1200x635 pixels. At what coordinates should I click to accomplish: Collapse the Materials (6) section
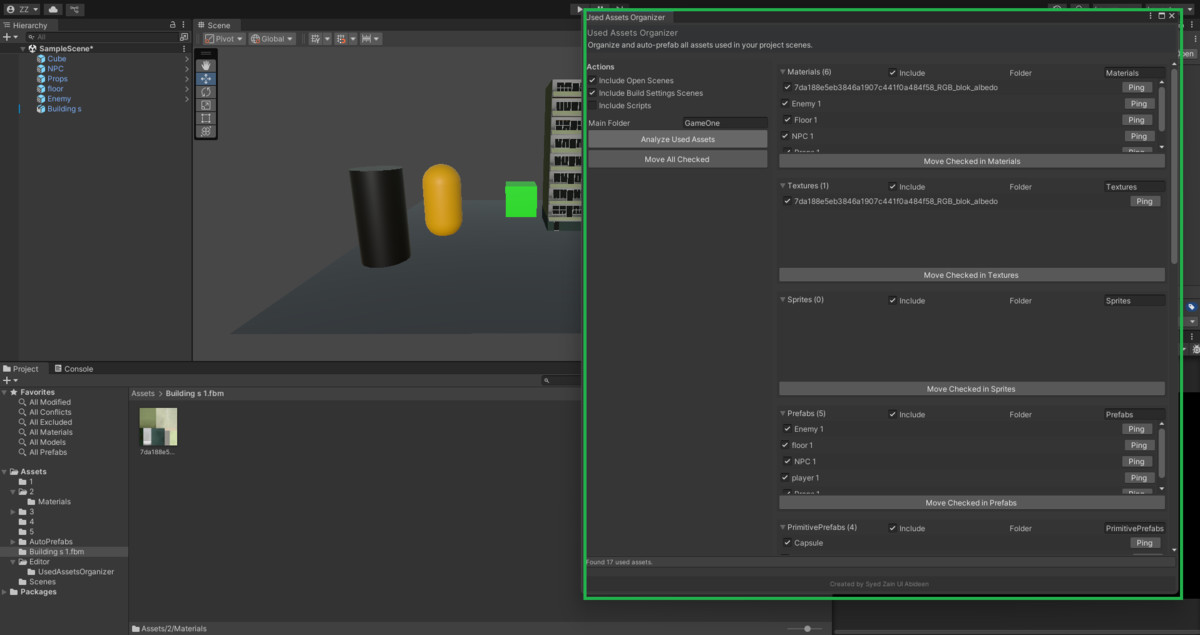click(x=783, y=73)
